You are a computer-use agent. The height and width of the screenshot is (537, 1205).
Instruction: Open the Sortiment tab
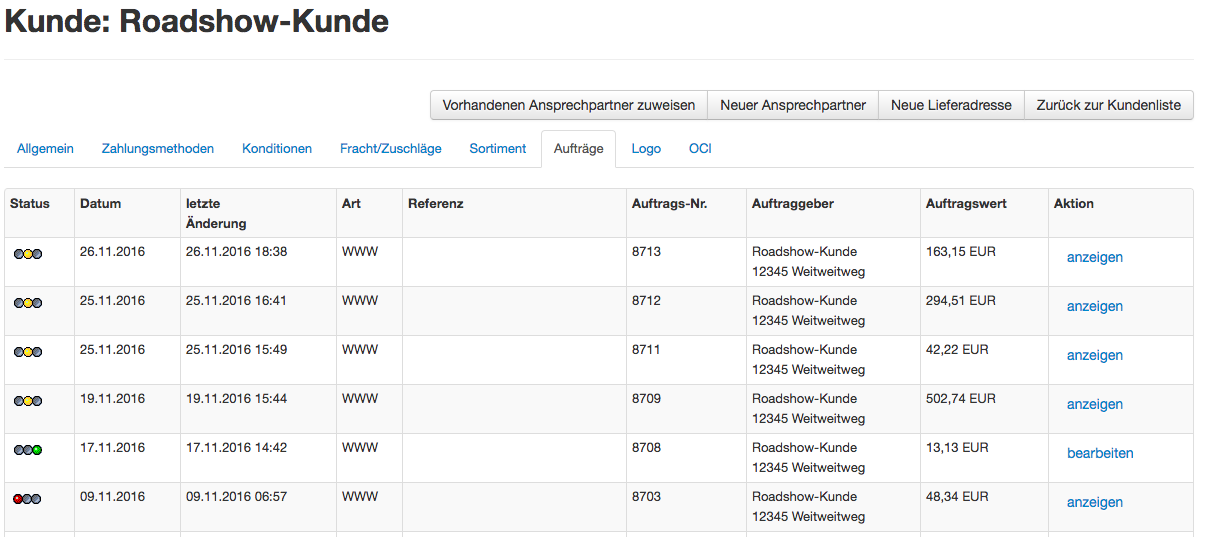coord(498,148)
